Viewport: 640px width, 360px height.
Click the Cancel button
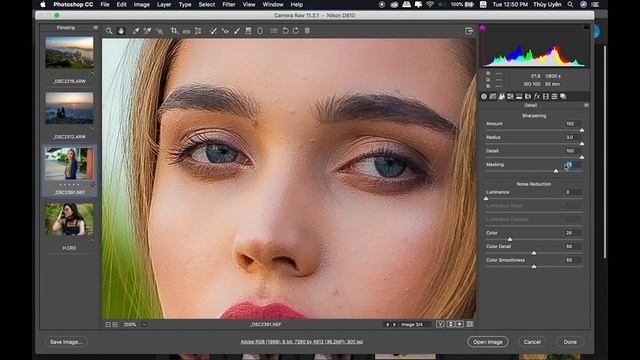coord(532,342)
